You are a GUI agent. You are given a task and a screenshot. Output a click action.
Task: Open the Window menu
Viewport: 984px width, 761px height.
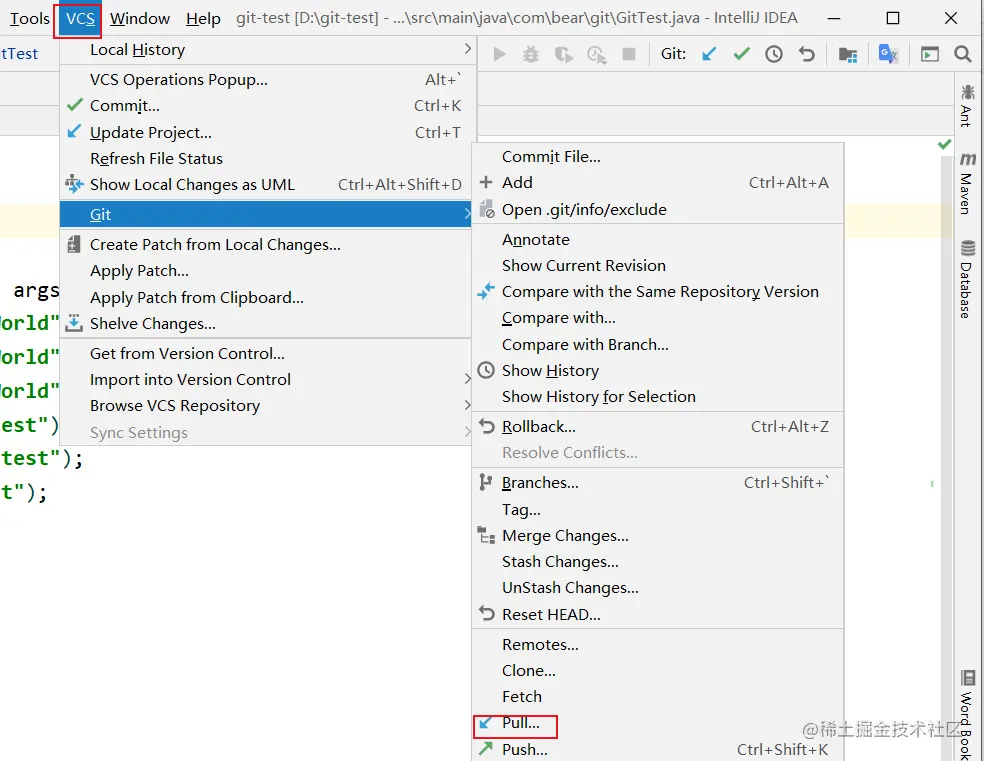pyautogui.click(x=140, y=19)
